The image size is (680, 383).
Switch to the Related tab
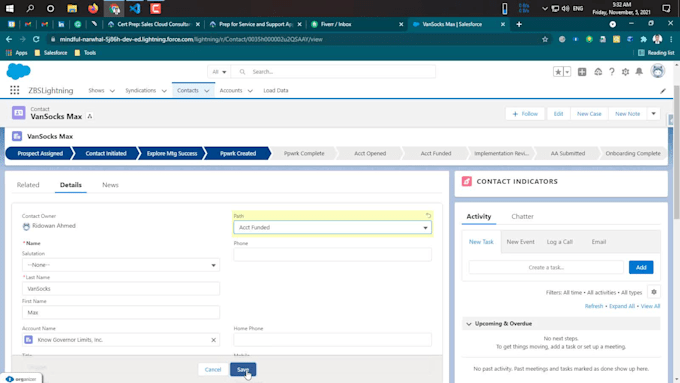point(28,185)
